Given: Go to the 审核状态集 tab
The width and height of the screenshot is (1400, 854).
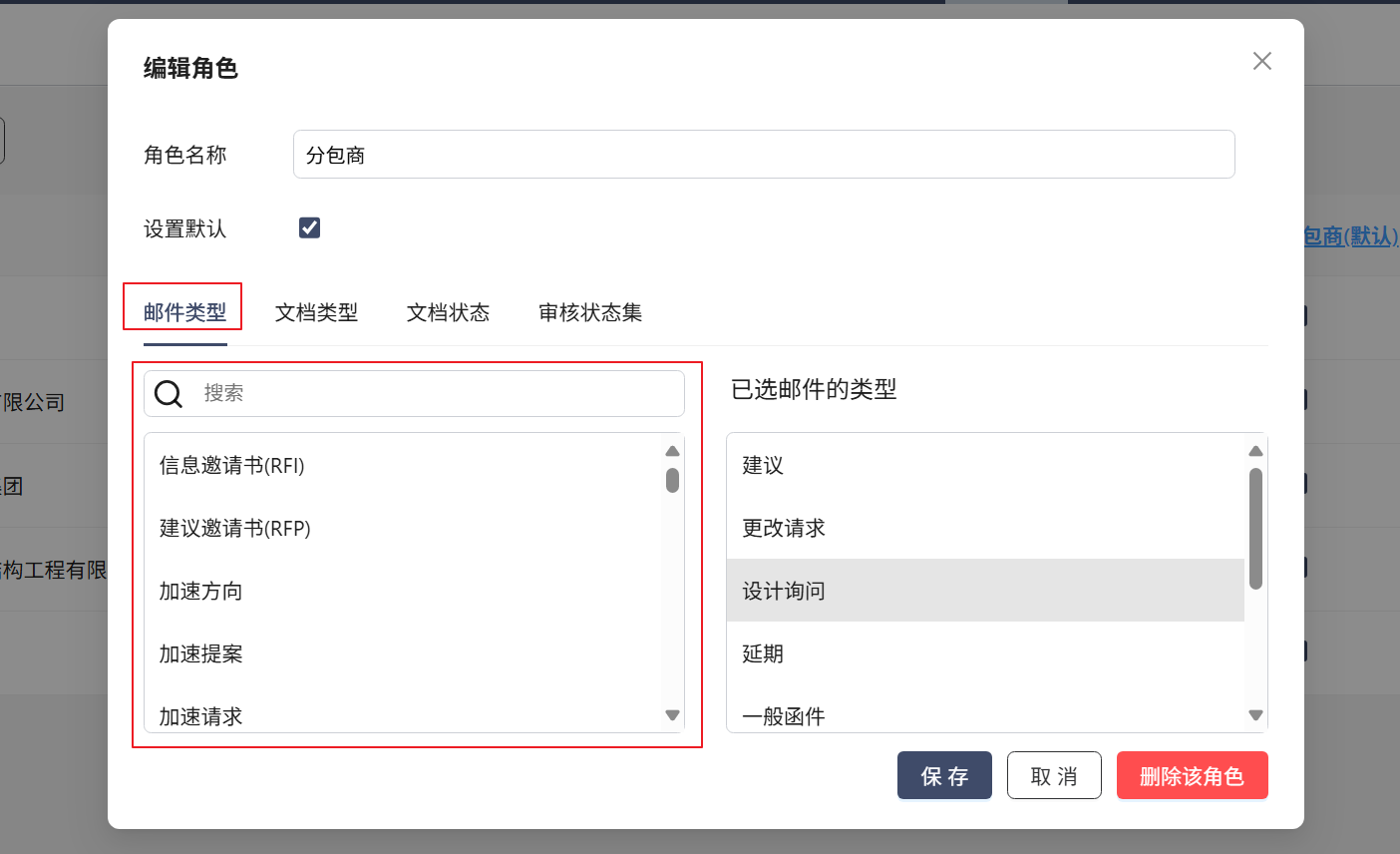Looking at the screenshot, I should (589, 312).
